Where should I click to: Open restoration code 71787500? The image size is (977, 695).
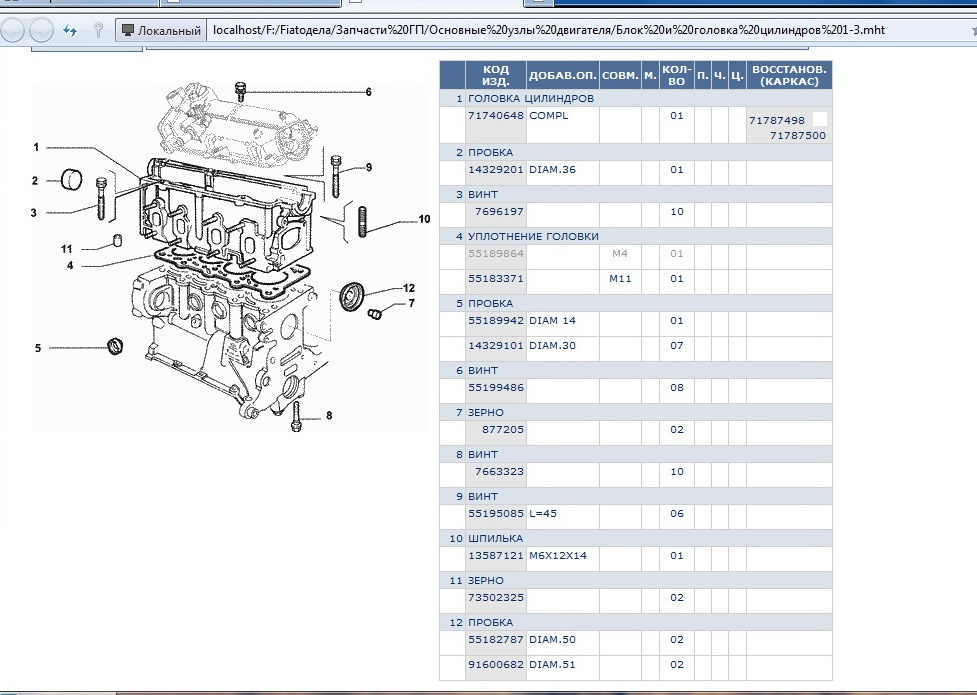798,135
